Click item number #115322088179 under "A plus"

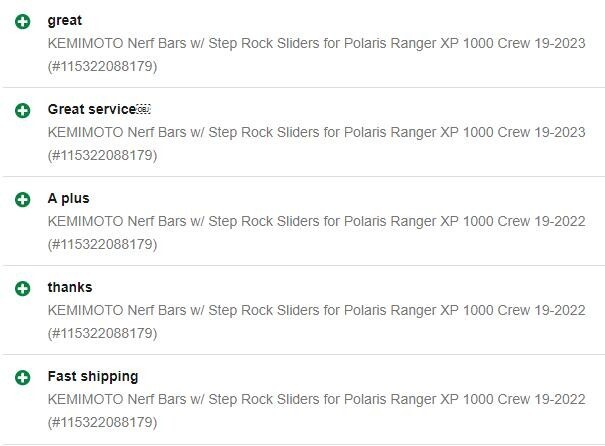[102, 244]
